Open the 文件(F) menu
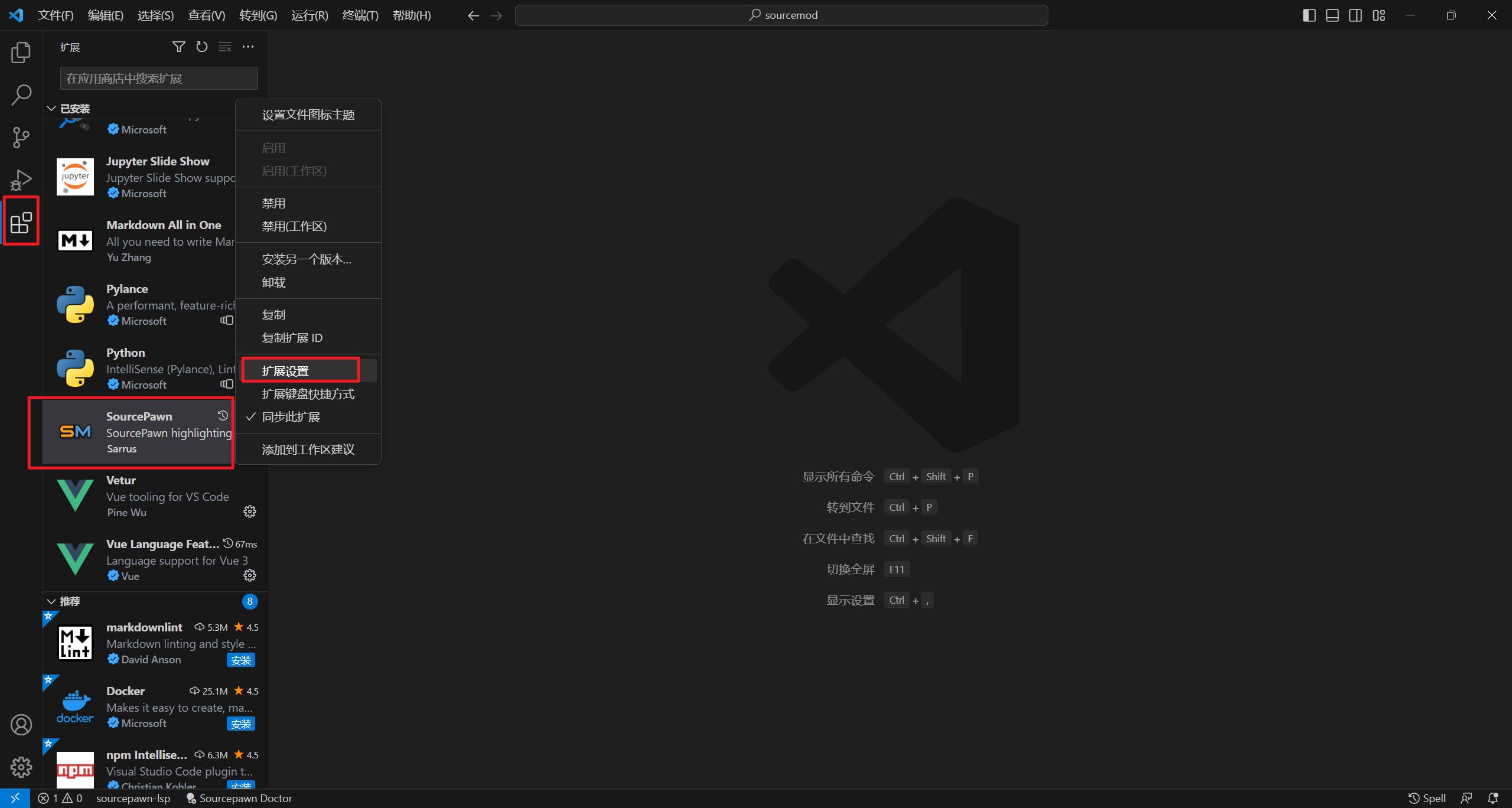The image size is (1512, 808). [x=56, y=15]
